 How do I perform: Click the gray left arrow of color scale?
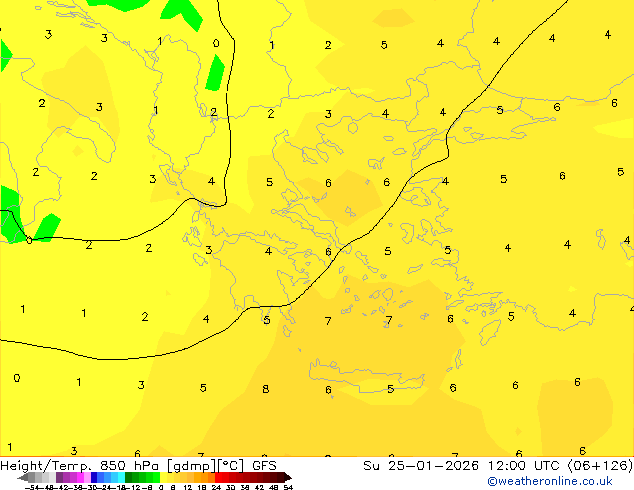(x=22, y=477)
